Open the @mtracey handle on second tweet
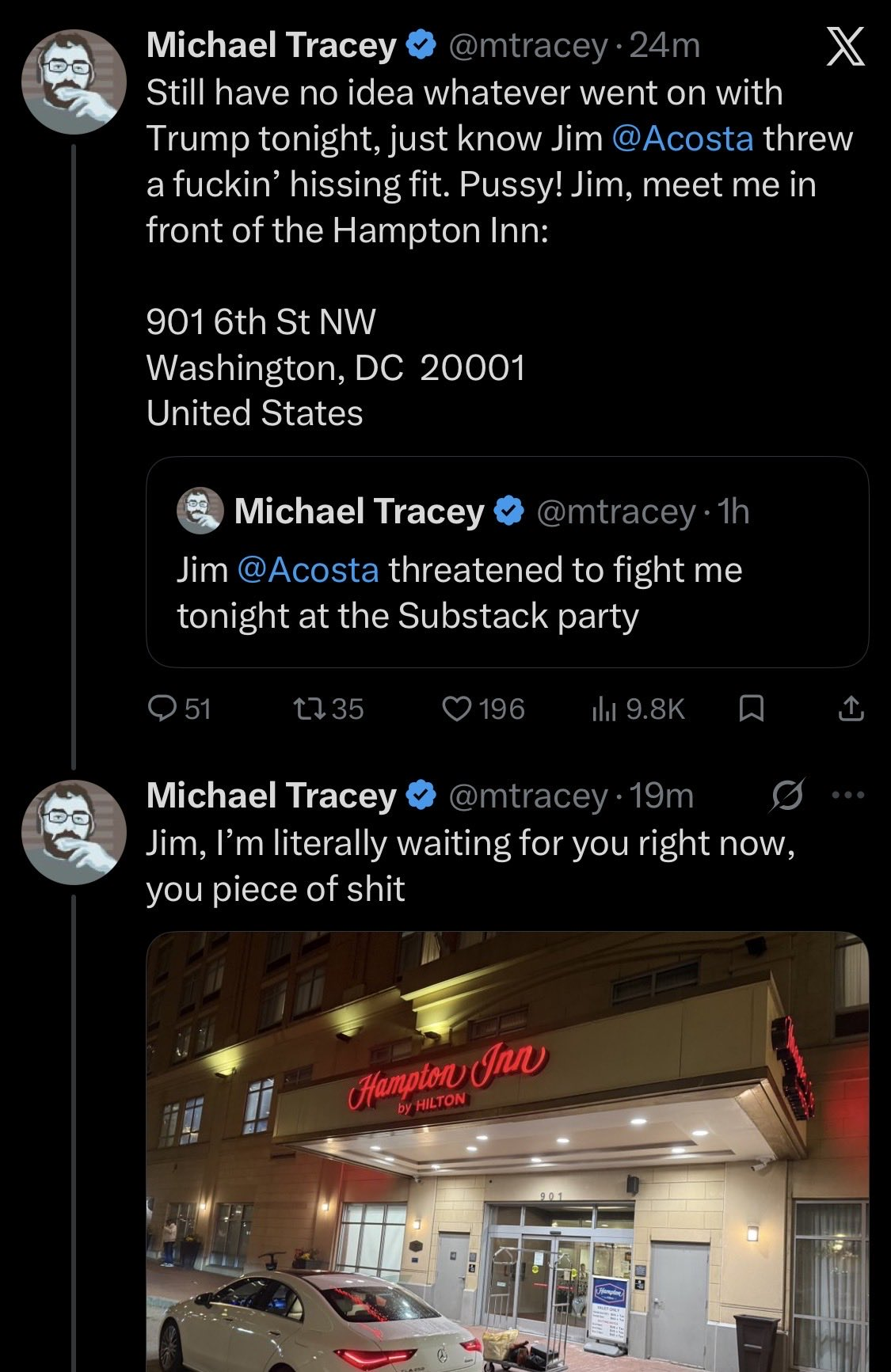 527,796
